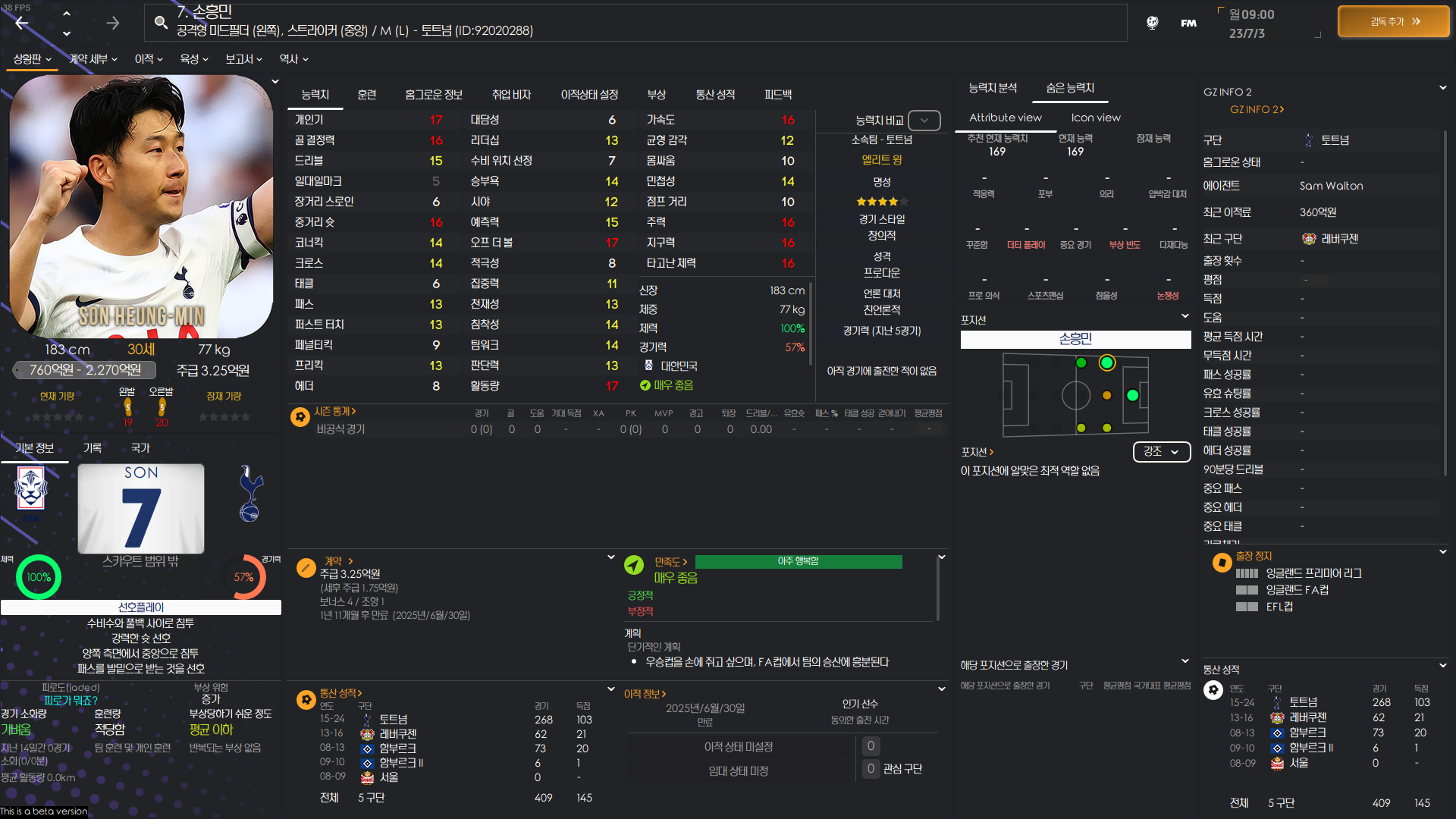Viewport: 1456px width, 819px height.
Task: Click the search magnifier icon
Action: (x=161, y=22)
